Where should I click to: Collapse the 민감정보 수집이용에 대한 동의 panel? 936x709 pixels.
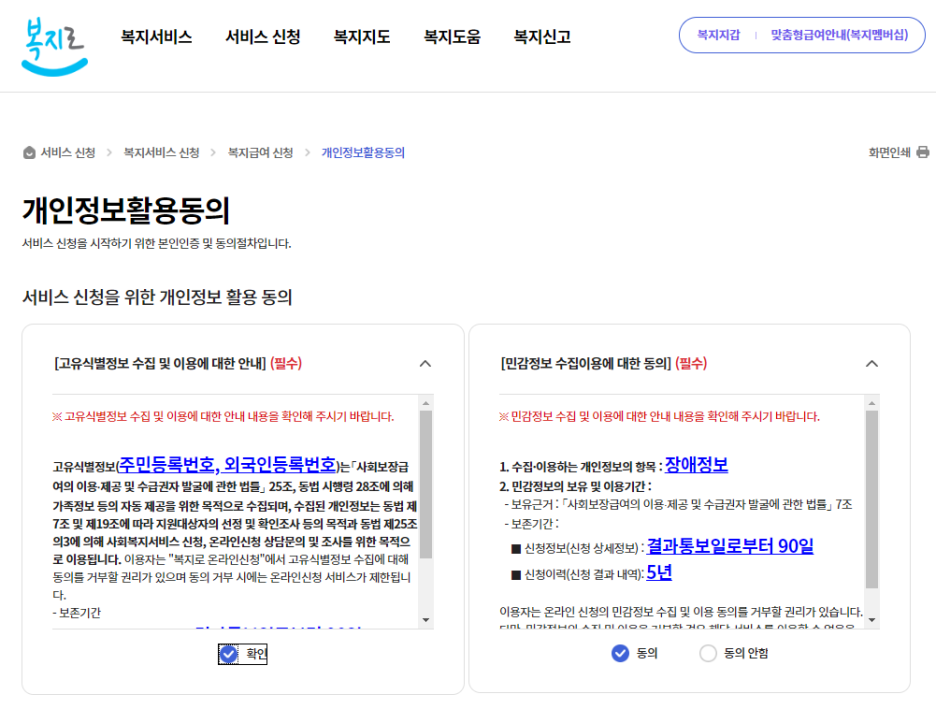coord(872,364)
